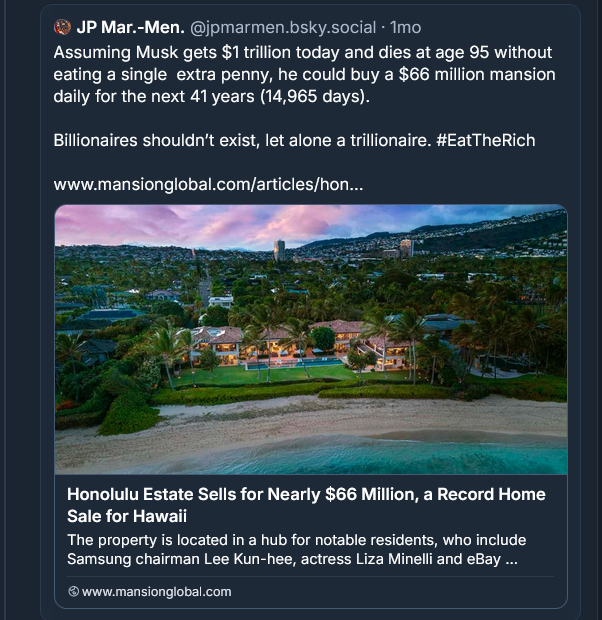Click the 1mo post timestamp

tap(405, 27)
